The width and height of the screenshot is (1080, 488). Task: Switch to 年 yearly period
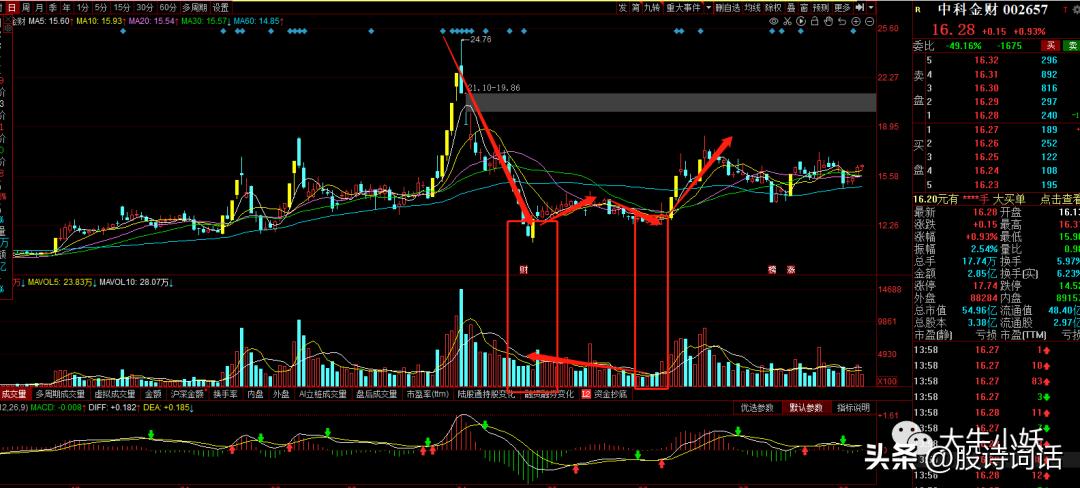coord(66,8)
